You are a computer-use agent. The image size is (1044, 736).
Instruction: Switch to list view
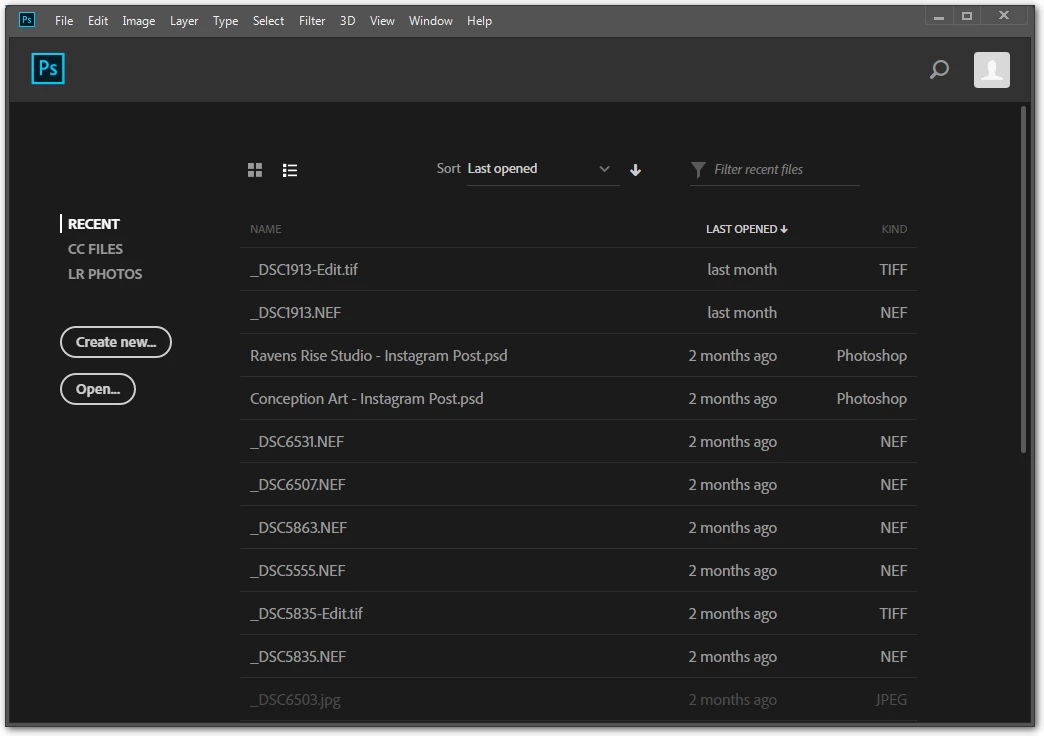pos(290,171)
